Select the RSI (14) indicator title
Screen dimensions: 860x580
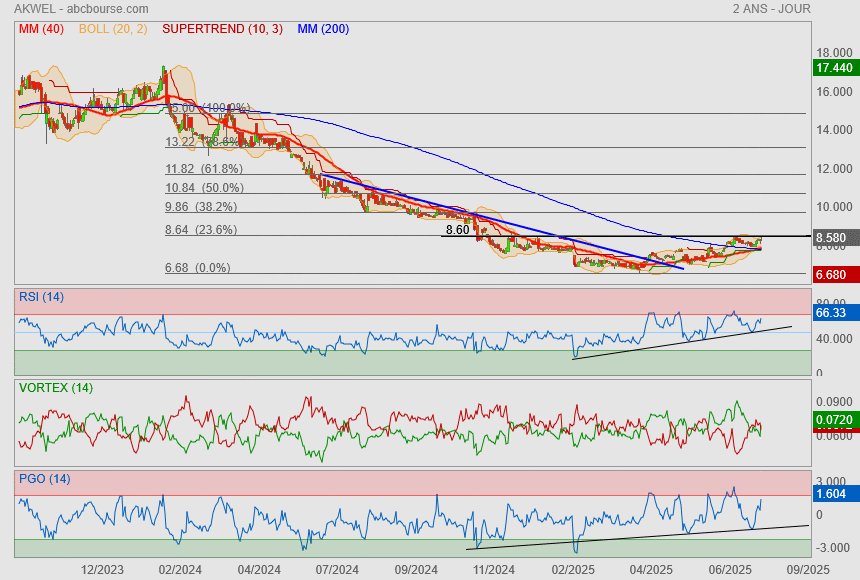[x=41, y=297]
